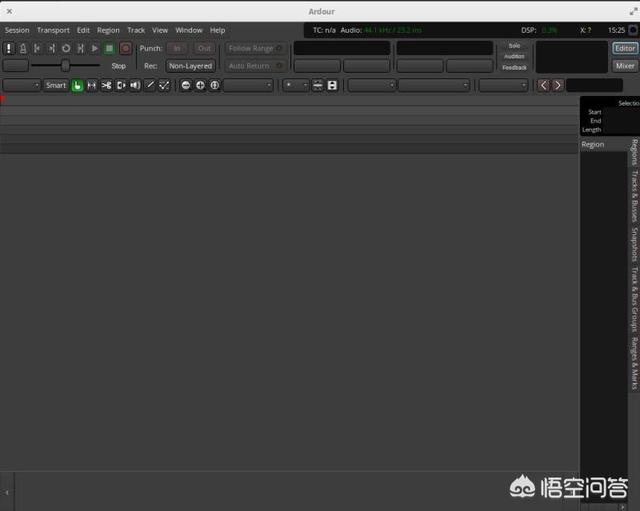This screenshot has height=511, width=640.
Task: Toggle the Punch Out button
Action: [x=204, y=48]
